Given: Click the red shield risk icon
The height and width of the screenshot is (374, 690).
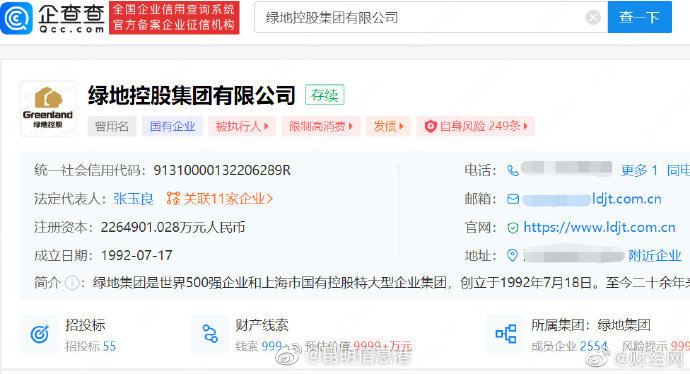Looking at the screenshot, I should pos(430,127).
